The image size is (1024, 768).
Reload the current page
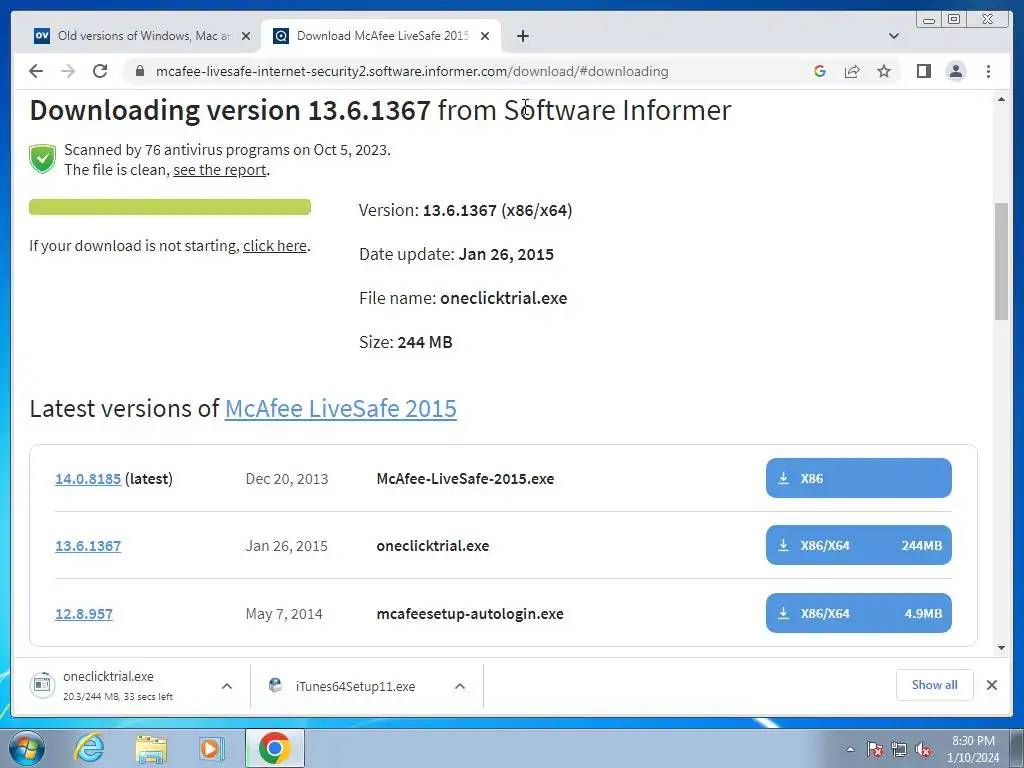pyautogui.click(x=100, y=71)
